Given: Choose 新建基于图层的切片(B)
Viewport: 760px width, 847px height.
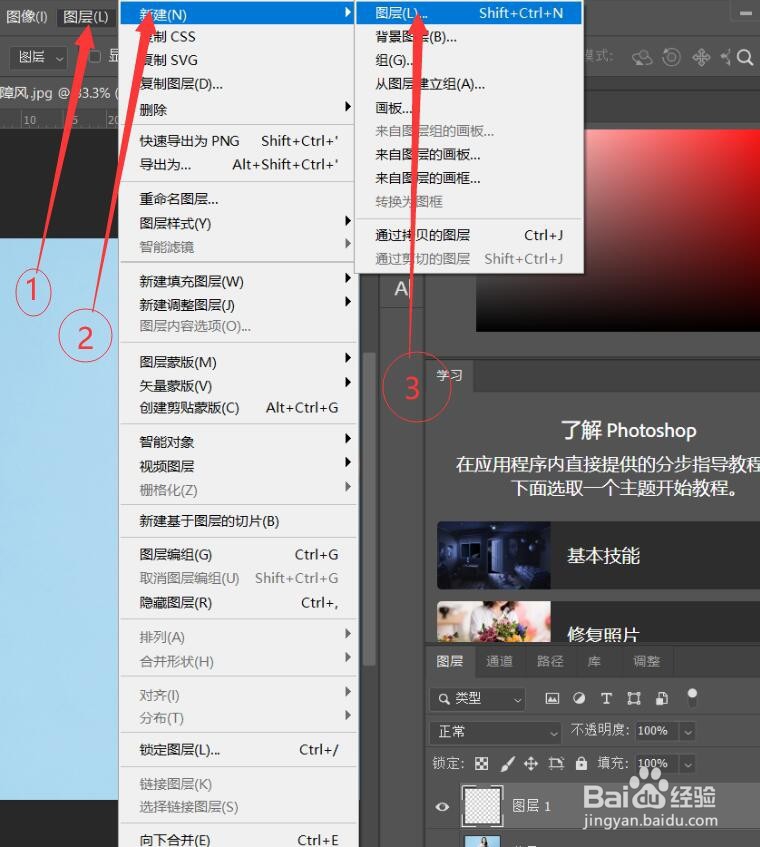Looking at the screenshot, I should (x=237, y=521).
